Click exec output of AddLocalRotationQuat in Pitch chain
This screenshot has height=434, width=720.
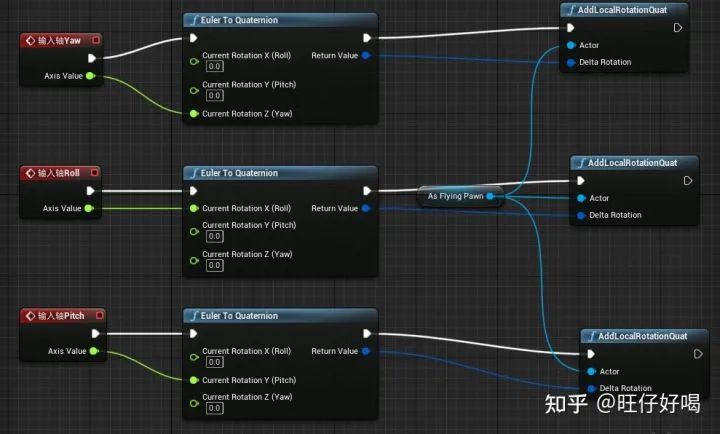coord(698,354)
